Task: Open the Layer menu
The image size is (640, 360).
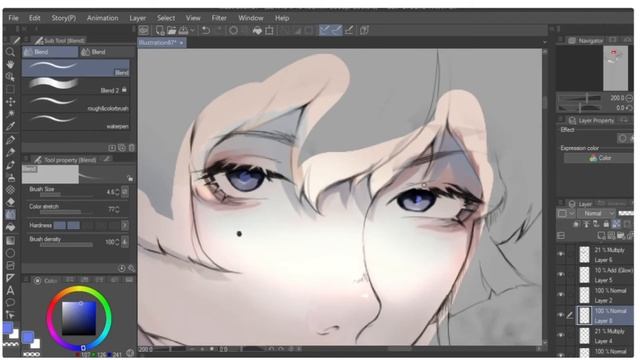Action: (138, 18)
